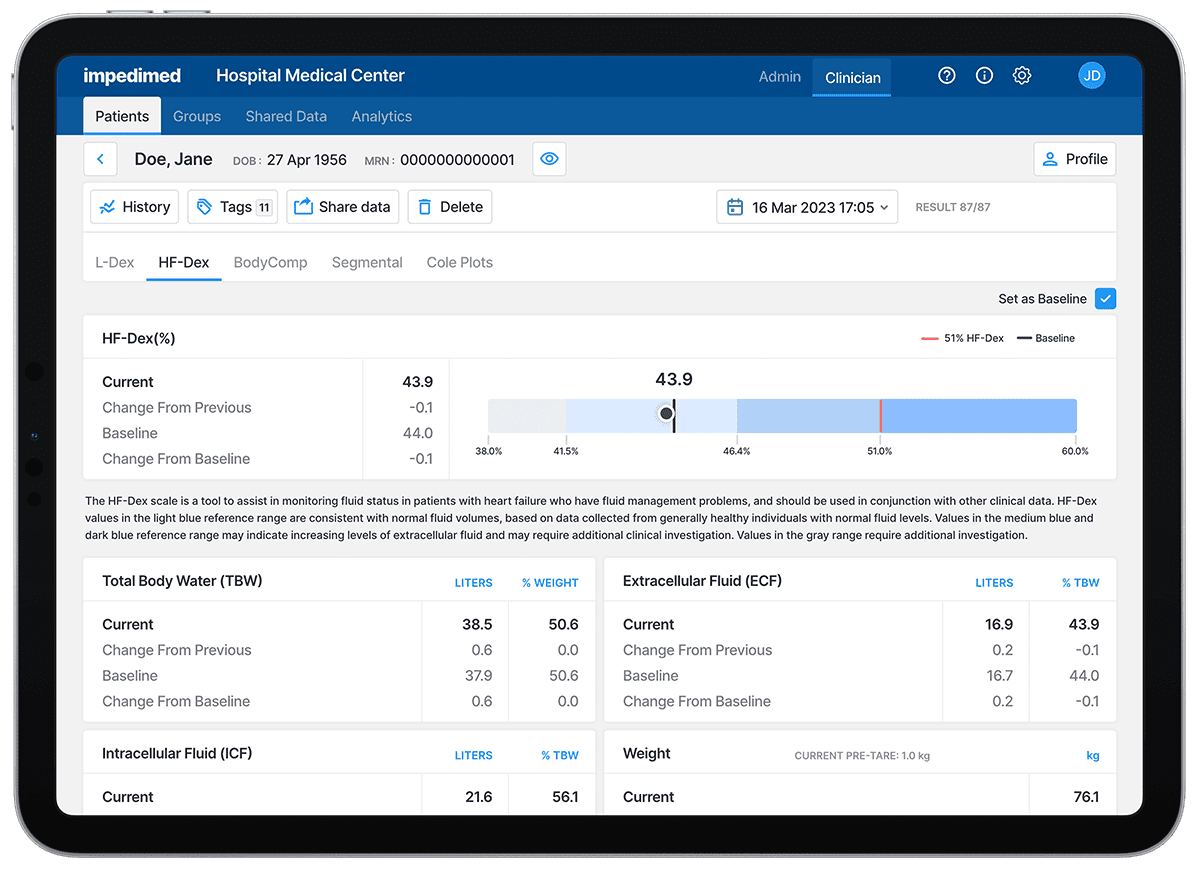Viewport: 1200px width, 872px height.
Task: Open the Analytics tab
Action: [381, 116]
